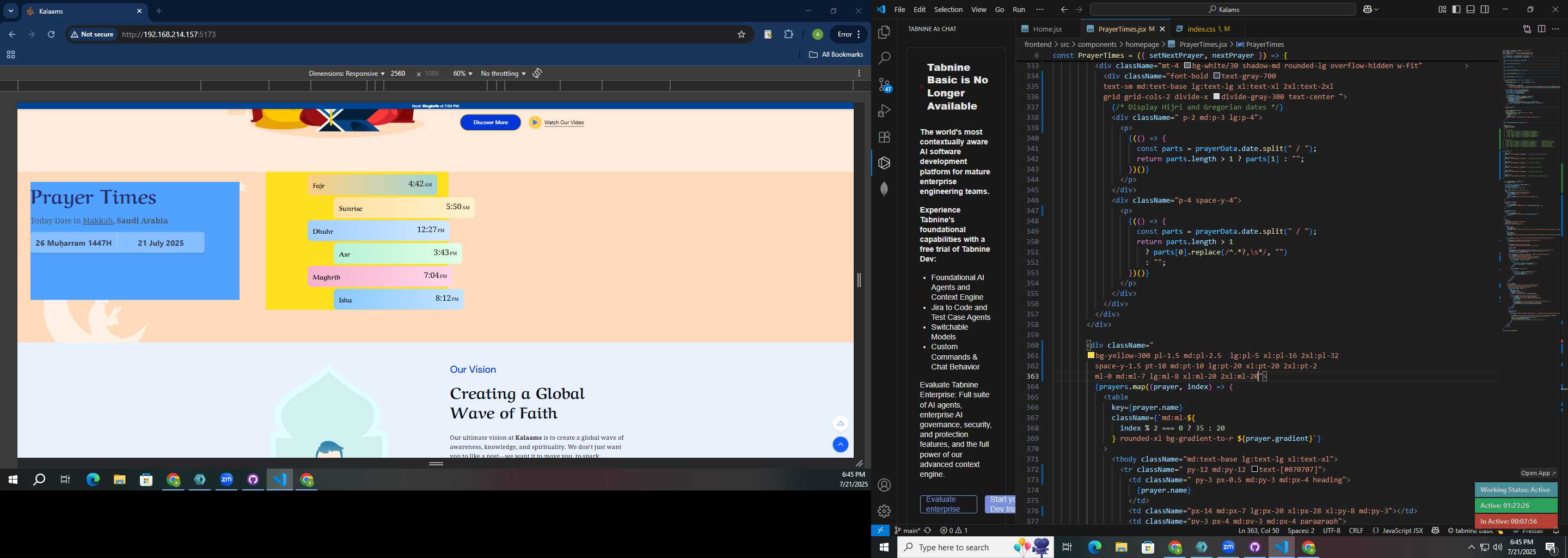This screenshot has height=558, width=1568.
Task: Click the Kalams command center search box
Action: 1222,10
